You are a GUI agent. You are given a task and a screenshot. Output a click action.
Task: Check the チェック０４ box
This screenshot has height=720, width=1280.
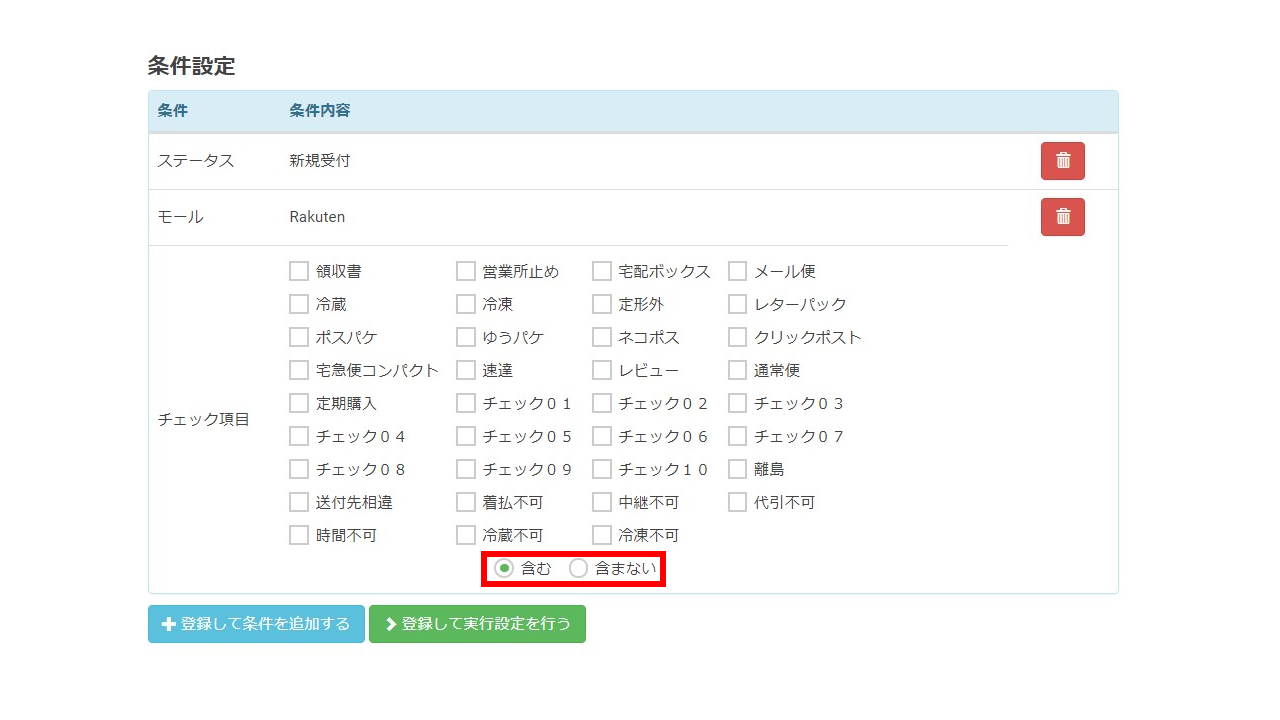299,436
